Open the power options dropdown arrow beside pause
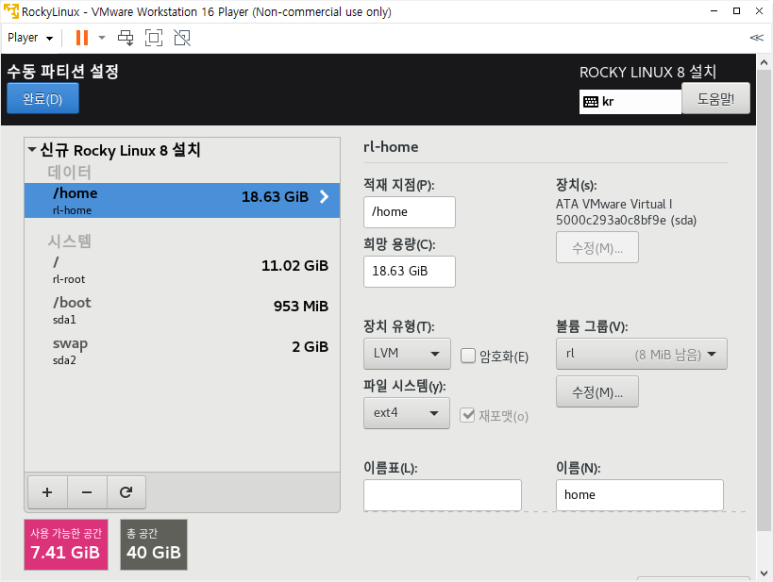Screen dimensions: 773x582 click(x=102, y=37)
